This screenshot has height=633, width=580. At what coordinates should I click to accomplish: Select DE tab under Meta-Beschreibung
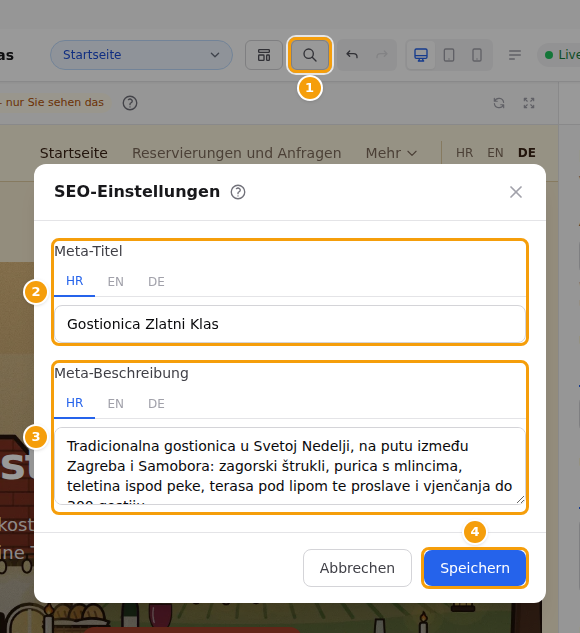(x=156, y=403)
